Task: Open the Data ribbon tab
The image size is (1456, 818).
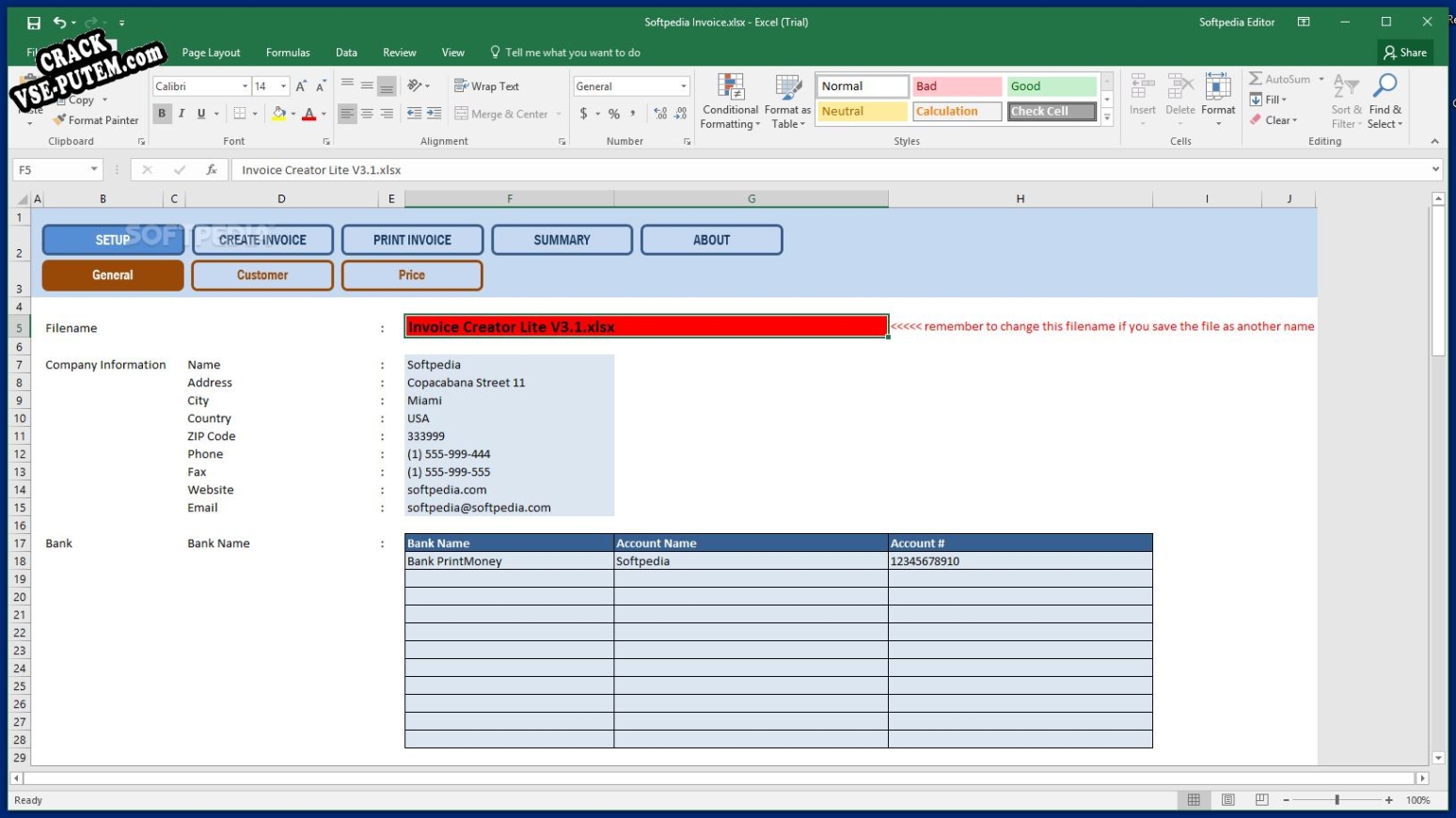Action: point(346,53)
